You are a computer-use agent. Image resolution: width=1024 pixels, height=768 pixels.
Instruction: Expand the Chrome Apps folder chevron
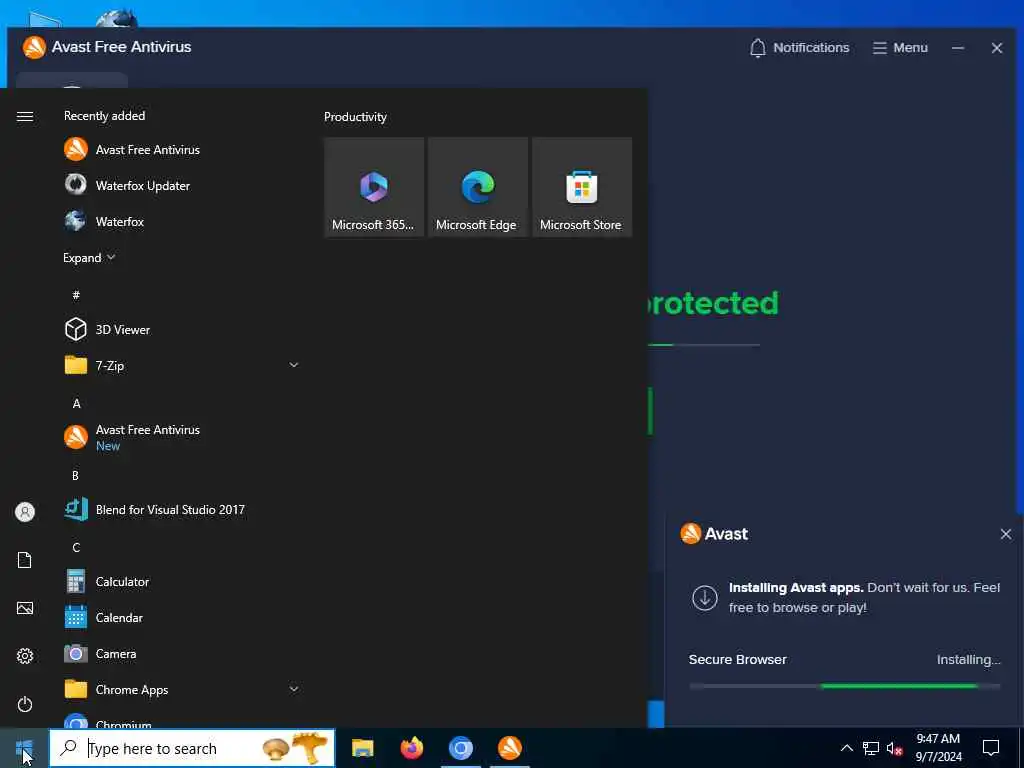(294, 689)
